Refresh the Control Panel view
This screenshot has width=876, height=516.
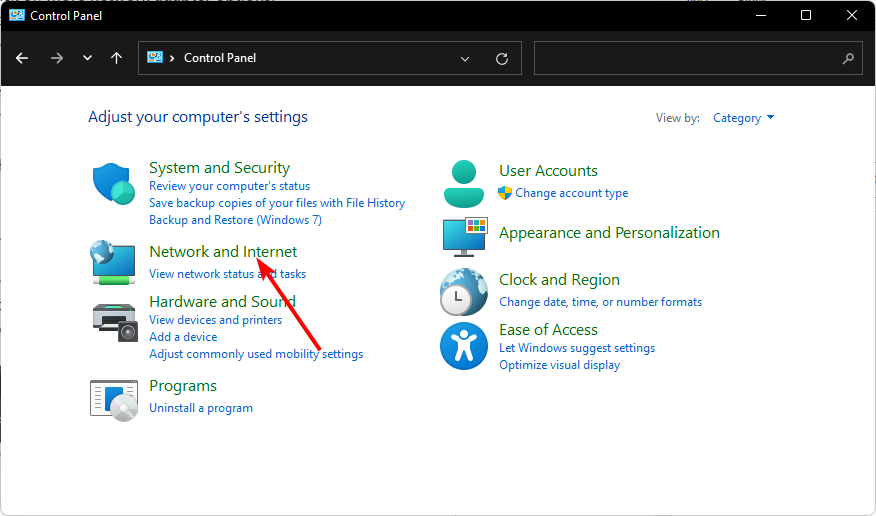502,58
